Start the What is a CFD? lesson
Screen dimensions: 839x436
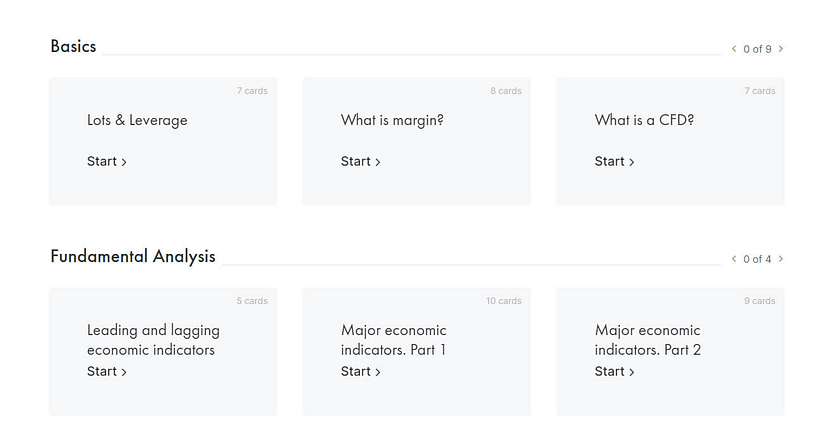point(615,162)
